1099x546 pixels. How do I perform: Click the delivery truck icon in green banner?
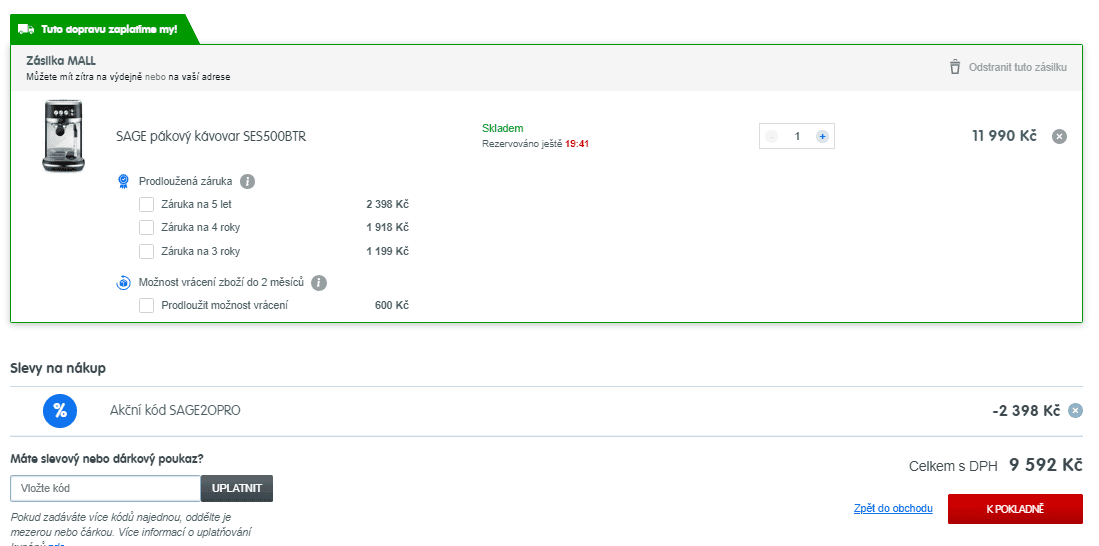26,29
